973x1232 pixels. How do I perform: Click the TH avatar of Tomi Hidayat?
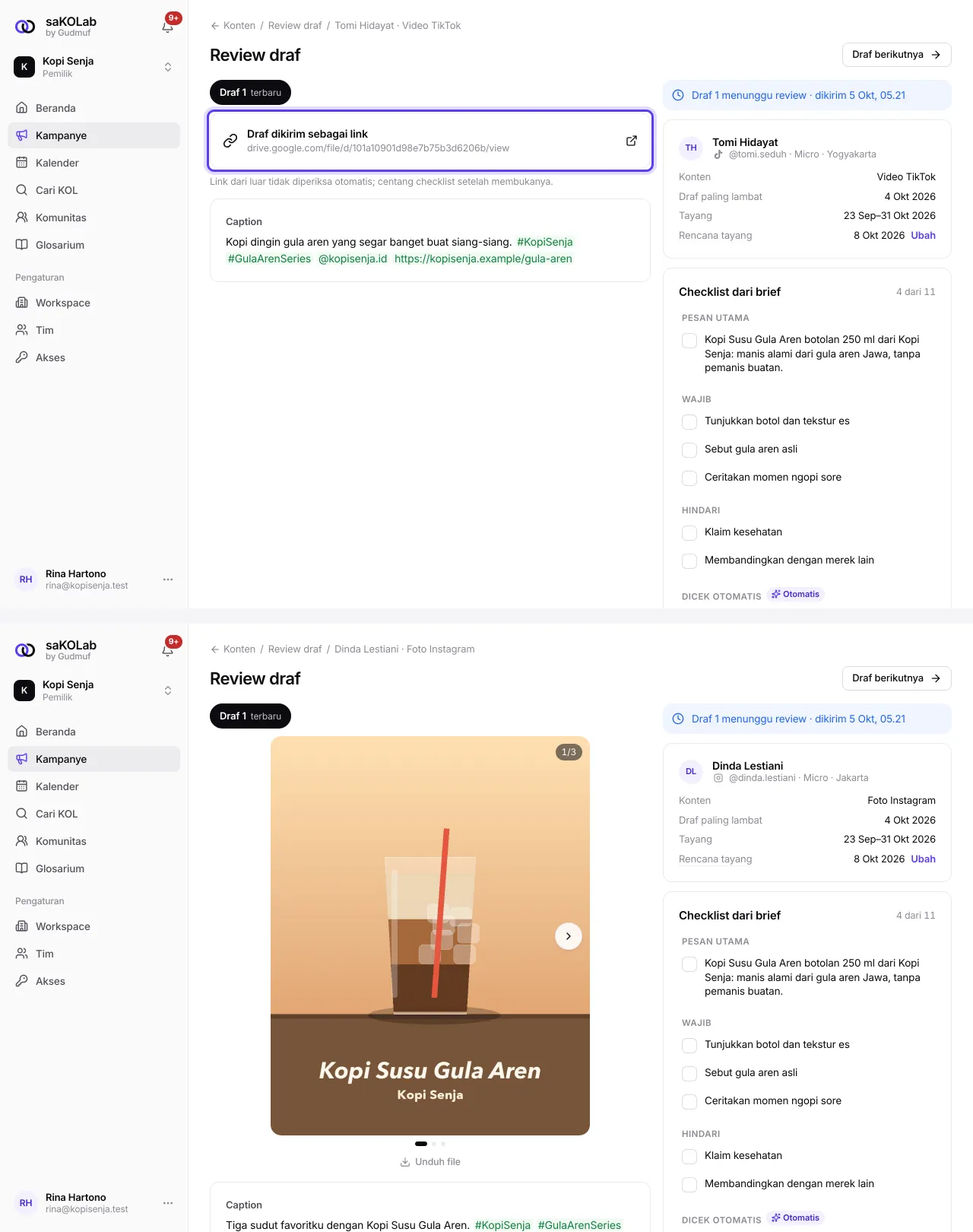click(691, 148)
